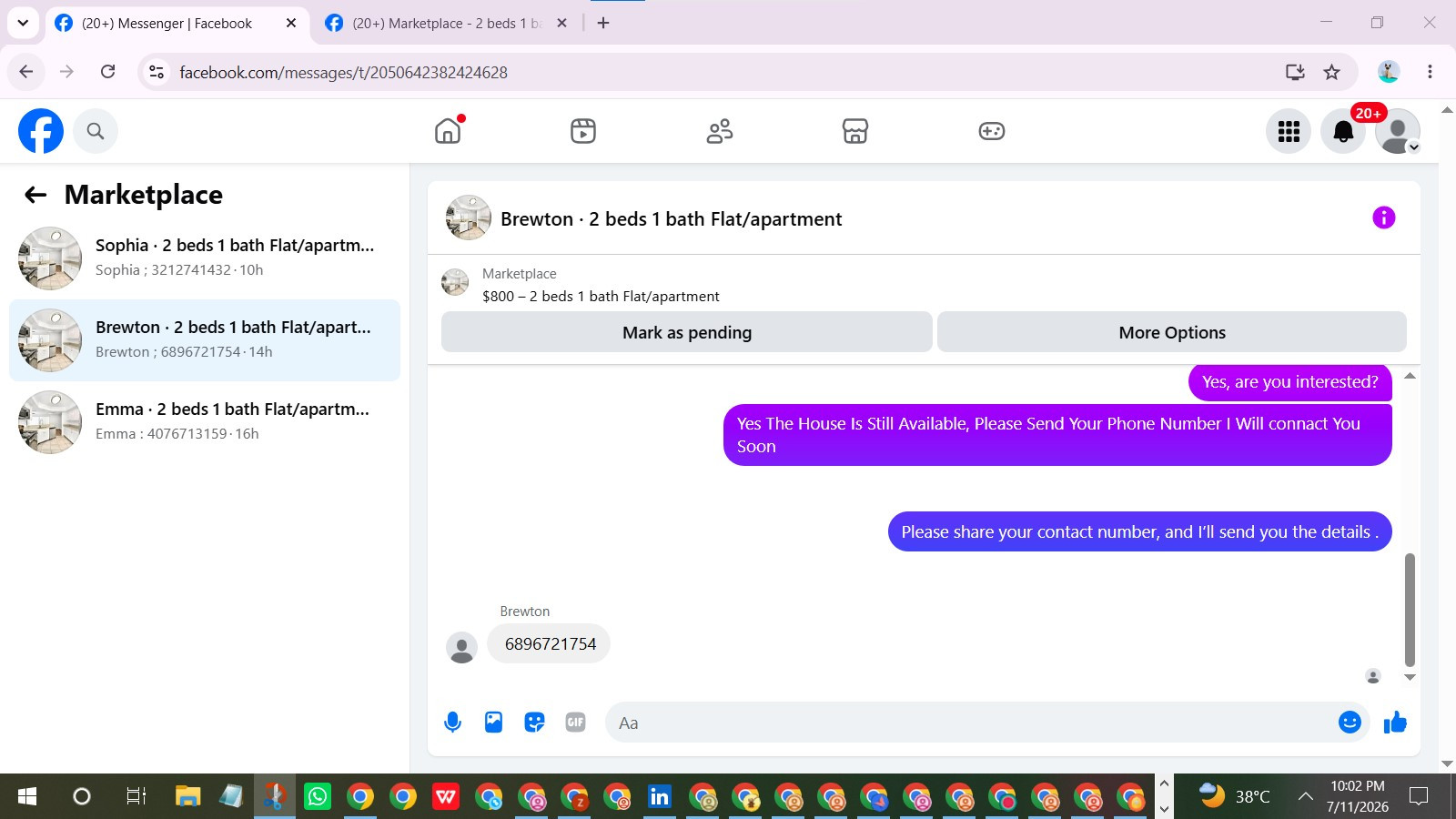Click the chat scrollbar down arrow
Image resolution: width=1456 pixels, height=819 pixels.
[x=1410, y=677]
